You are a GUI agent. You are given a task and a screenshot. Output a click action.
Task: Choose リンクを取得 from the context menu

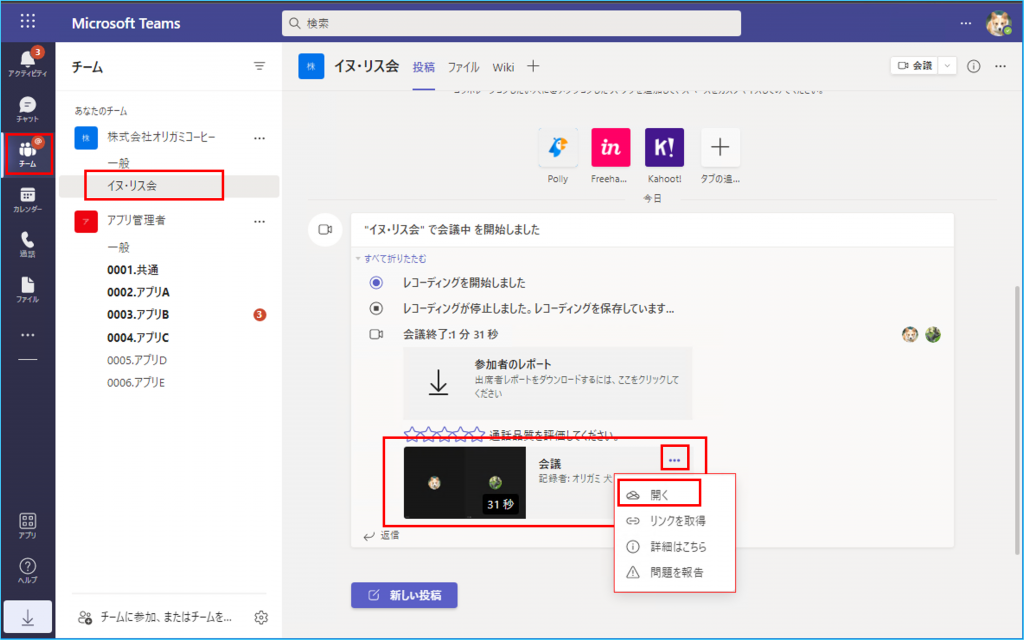[x=678, y=521]
